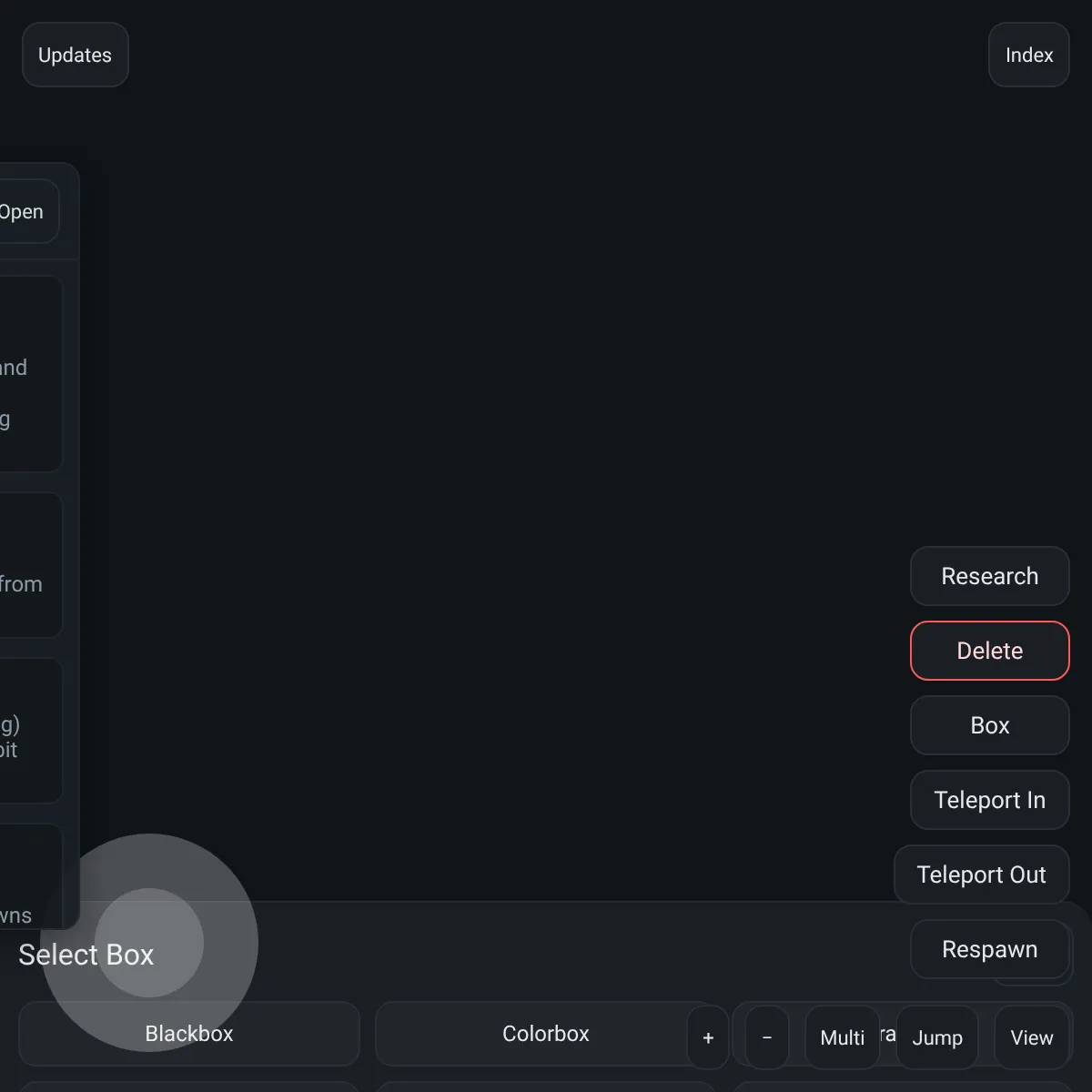Pick the left panel card ending "bit"
Image resolution: width=1092 pixels, height=1092 pixels.
click(29, 731)
